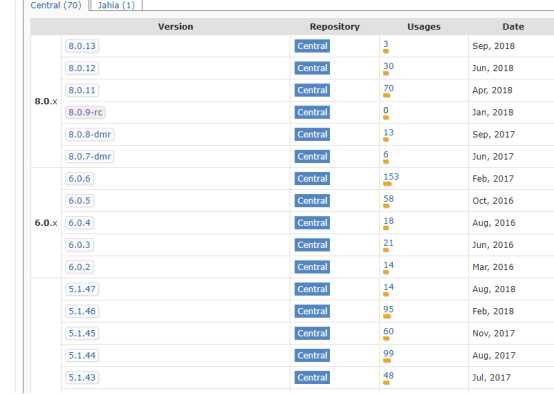Click Central badge in 6.0.2 row

coord(312,267)
